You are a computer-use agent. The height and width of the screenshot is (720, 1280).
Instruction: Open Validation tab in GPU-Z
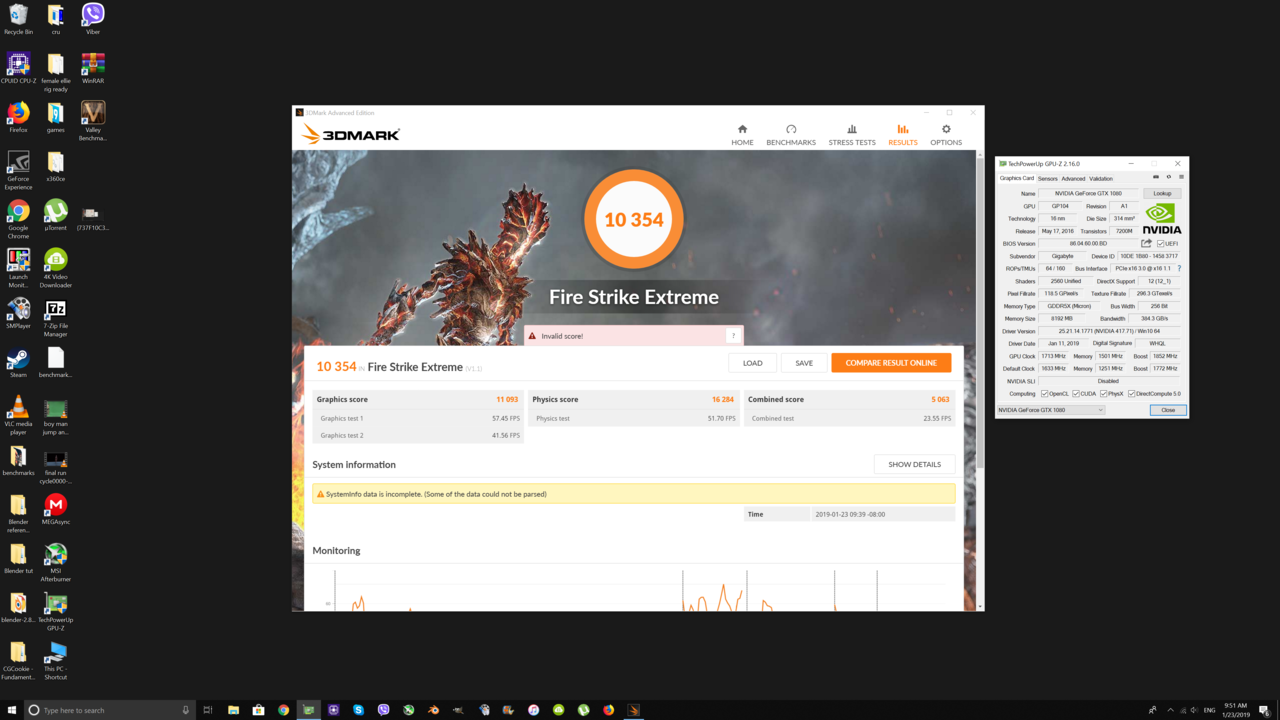coord(1101,178)
